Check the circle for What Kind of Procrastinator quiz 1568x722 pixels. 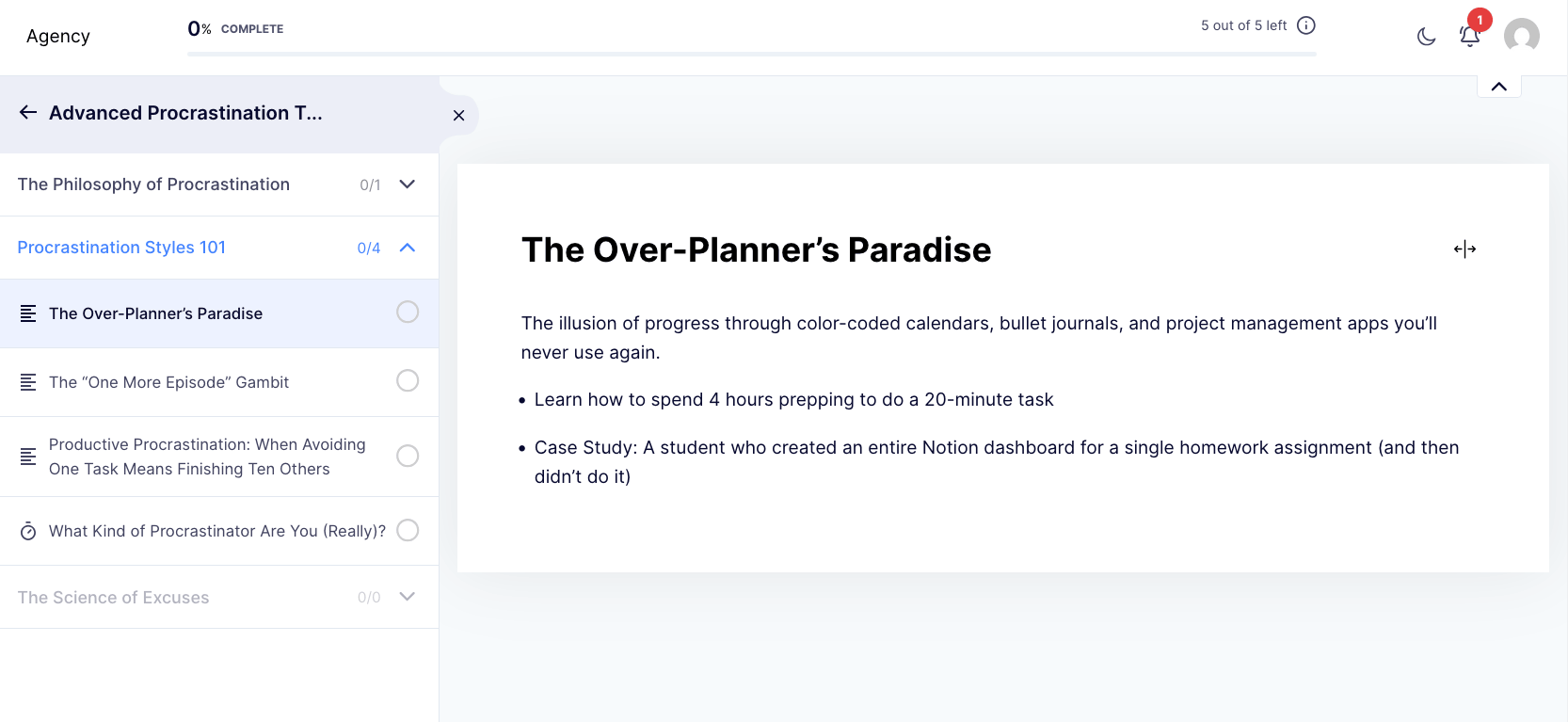(408, 530)
